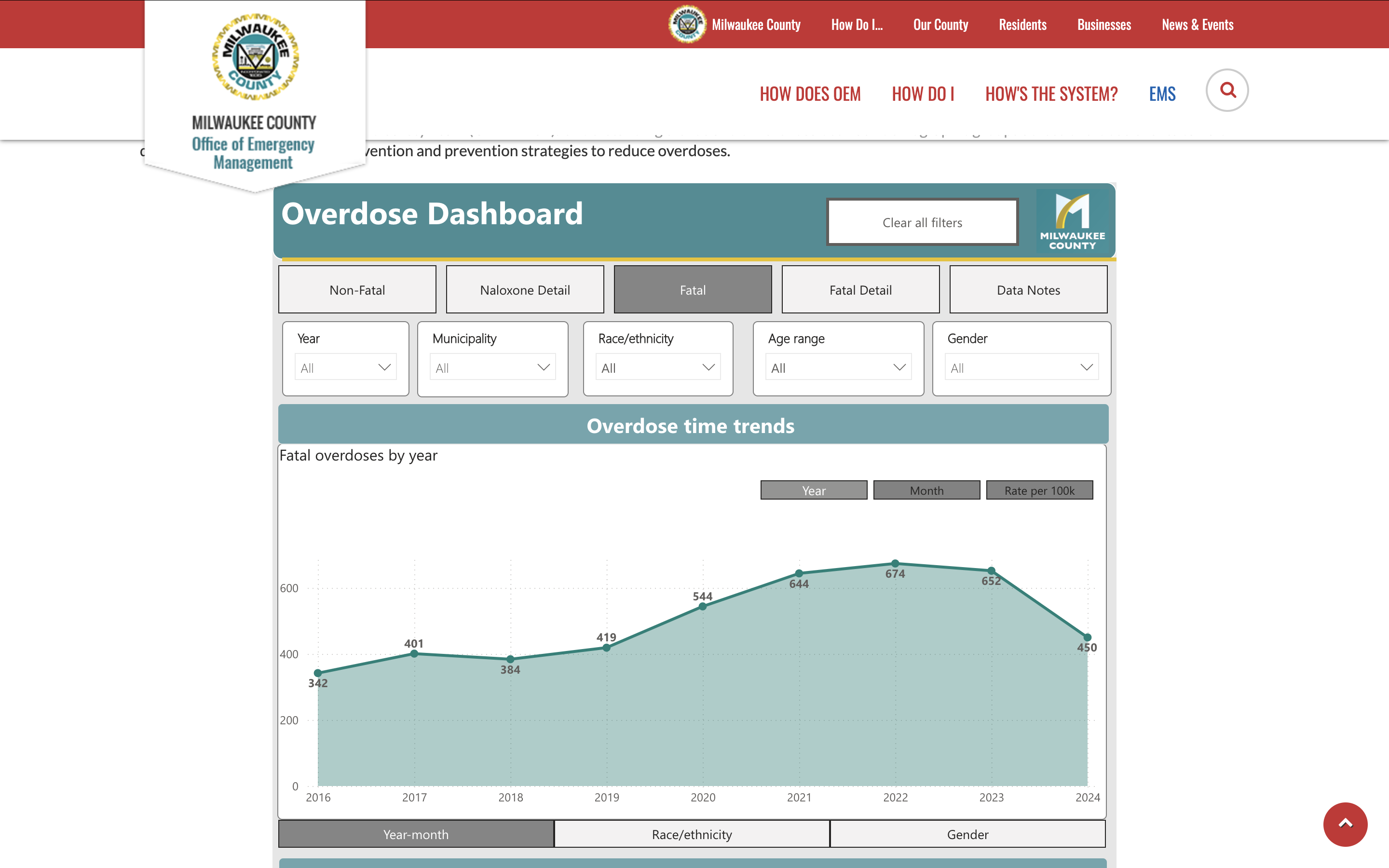Switch to Non-Fatal dashboard tab
The image size is (1389, 868).
pyautogui.click(x=357, y=289)
